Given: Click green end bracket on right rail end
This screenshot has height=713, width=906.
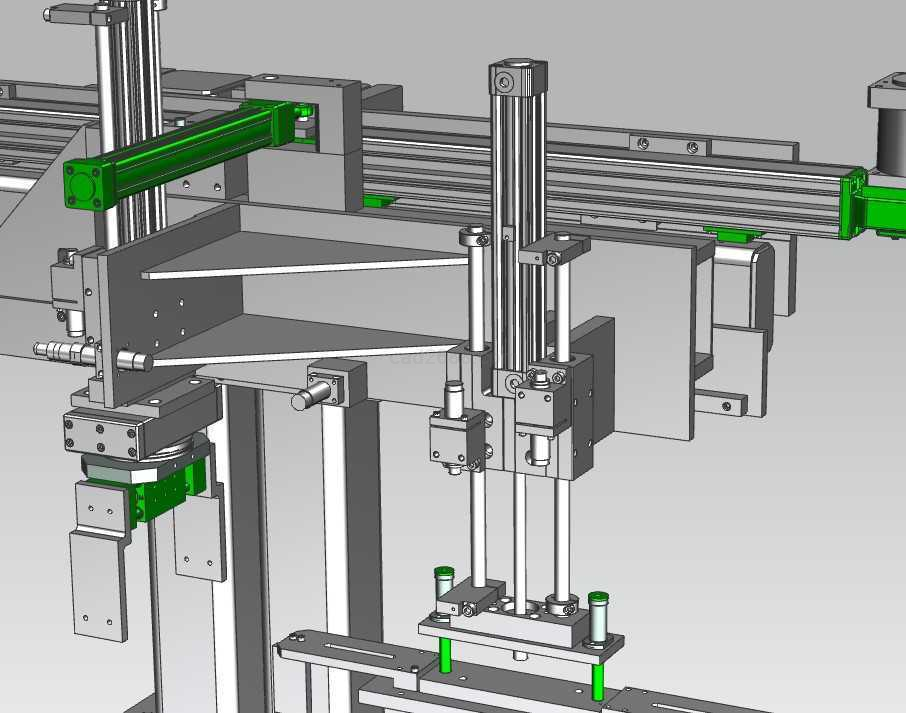Looking at the screenshot, I should [x=854, y=205].
